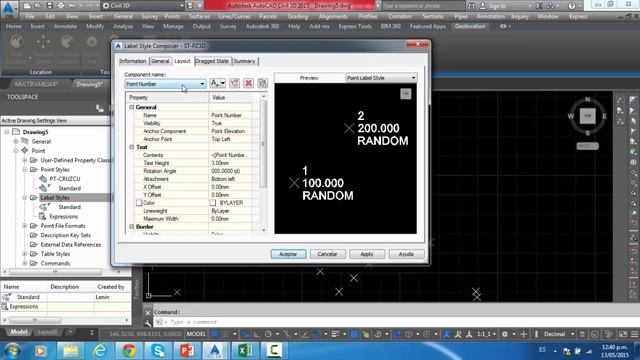This screenshot has width=640, height=360.
Task: Switch to the Drawing5 document tab
Action: 89,84
